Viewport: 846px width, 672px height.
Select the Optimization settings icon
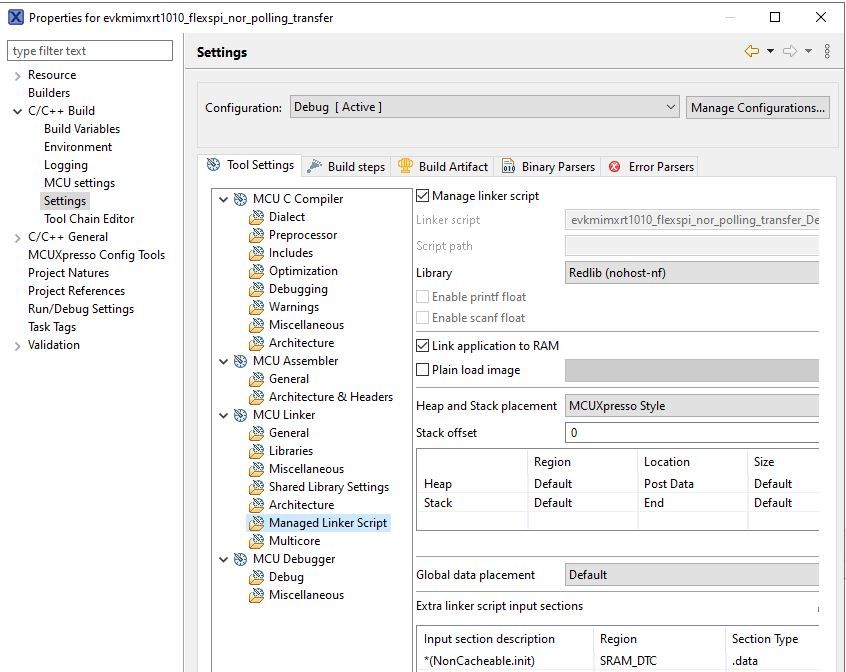click(257, 271)
